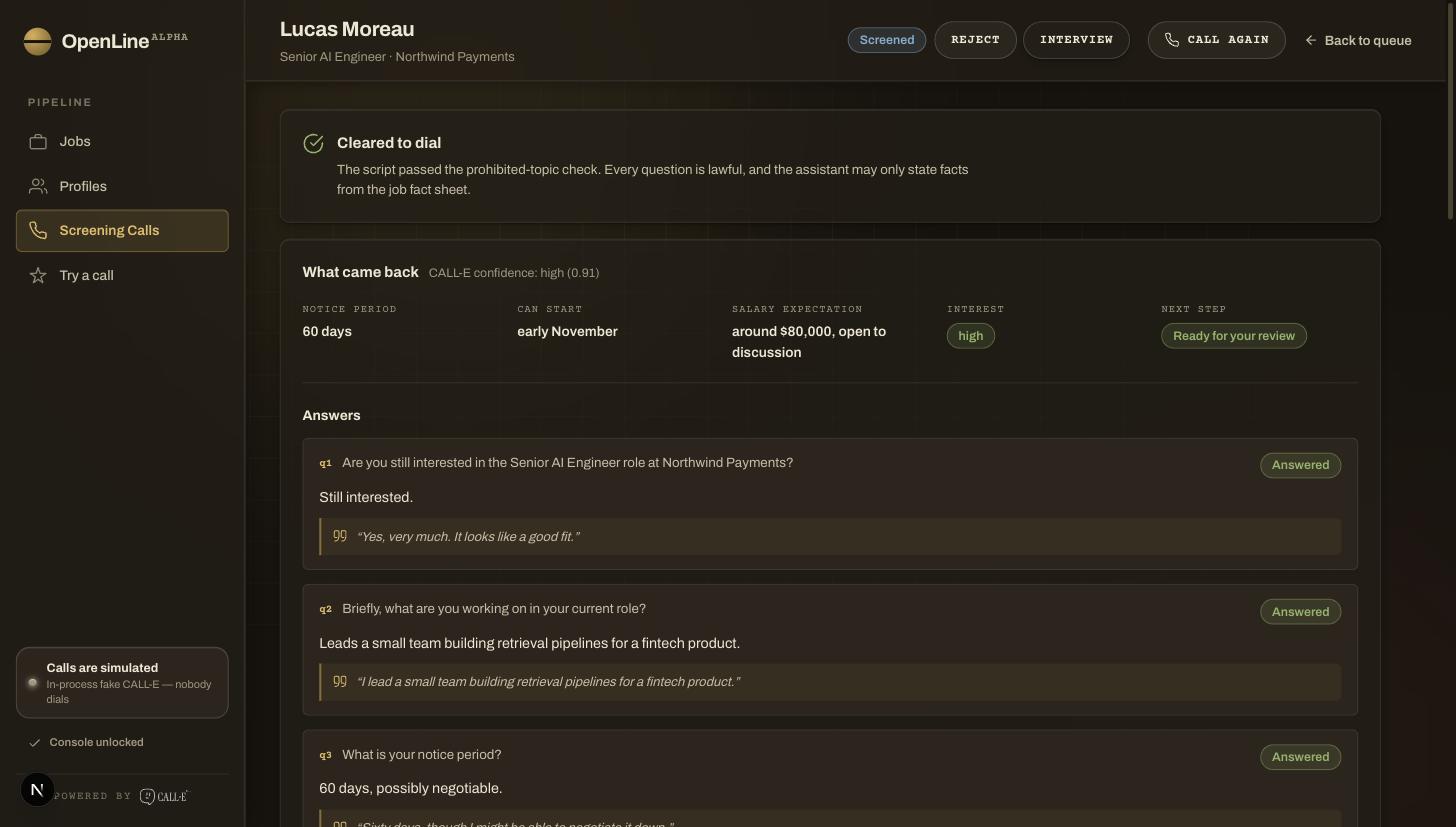Click the high interest badge
Image resolution: width=1456 pixels, height=827 pixels.
point(971,336)
